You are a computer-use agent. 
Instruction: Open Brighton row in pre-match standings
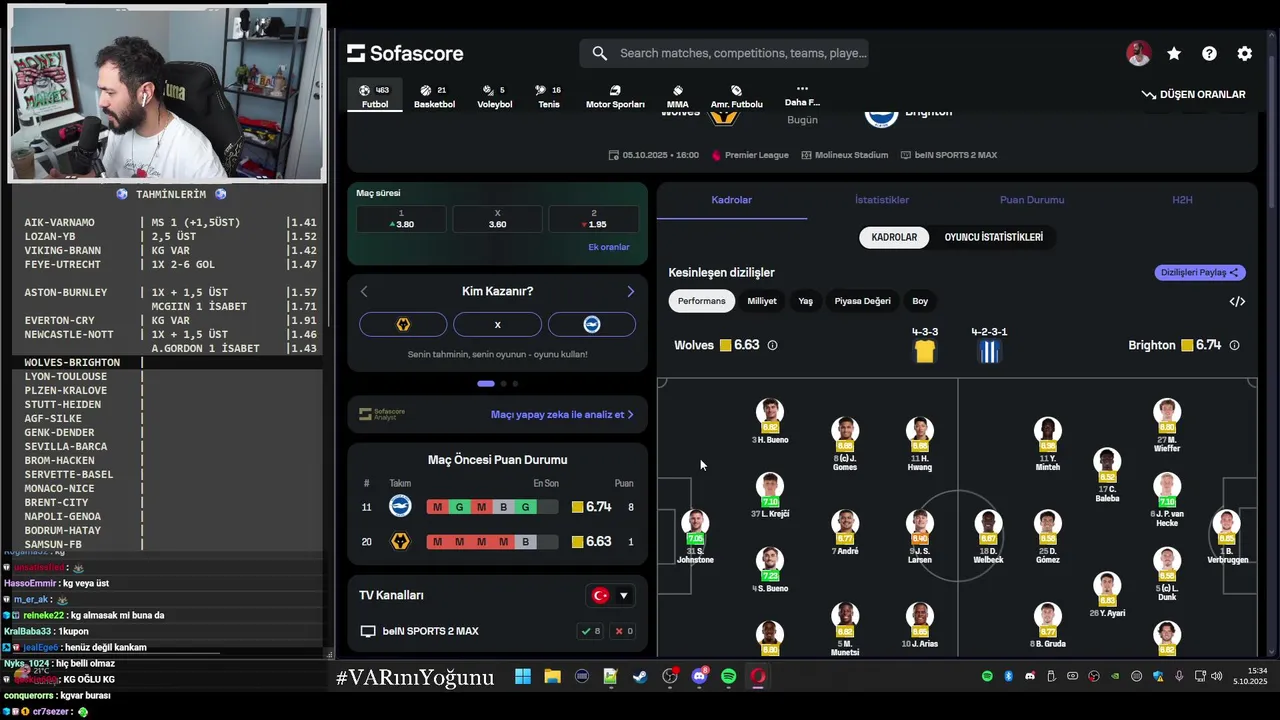coord(497,507)
